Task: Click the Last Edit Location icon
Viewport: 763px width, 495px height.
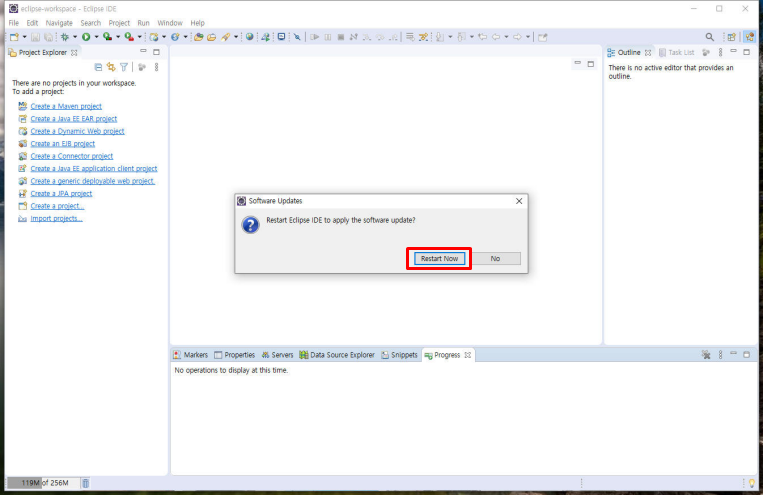Action: click(483, 37)
